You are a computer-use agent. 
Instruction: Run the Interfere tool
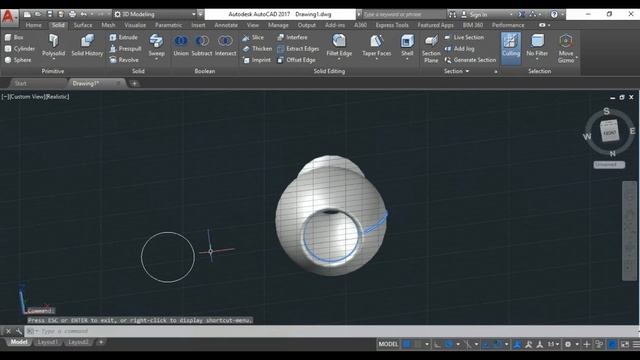point(292,37)
